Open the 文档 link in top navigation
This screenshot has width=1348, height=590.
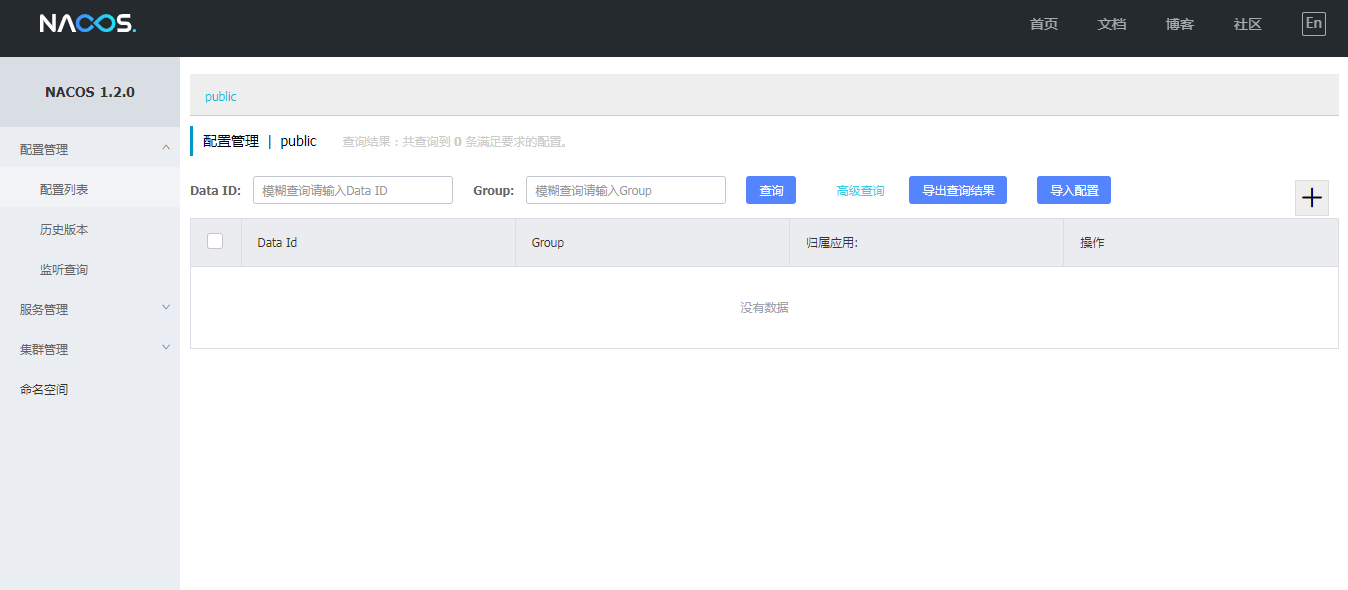point(1111,24)
